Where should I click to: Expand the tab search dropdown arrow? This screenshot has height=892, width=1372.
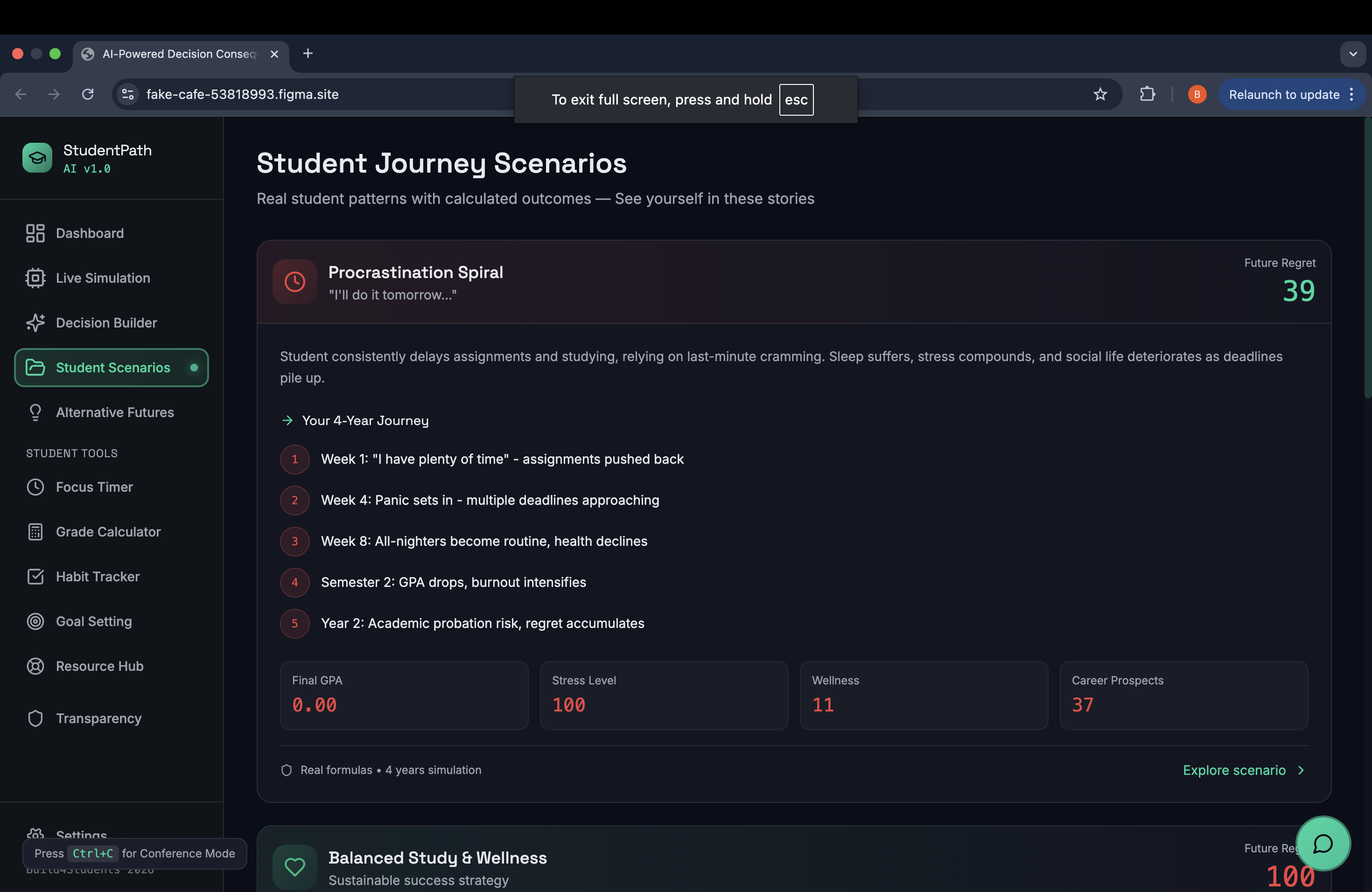coord(1352,54)
